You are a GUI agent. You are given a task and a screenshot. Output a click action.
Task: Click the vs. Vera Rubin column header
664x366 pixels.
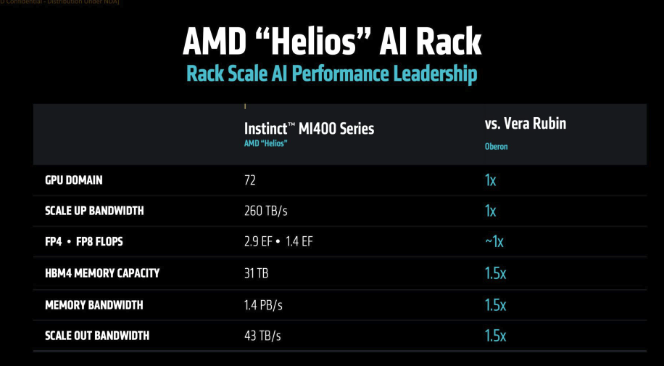coord(526,124)
